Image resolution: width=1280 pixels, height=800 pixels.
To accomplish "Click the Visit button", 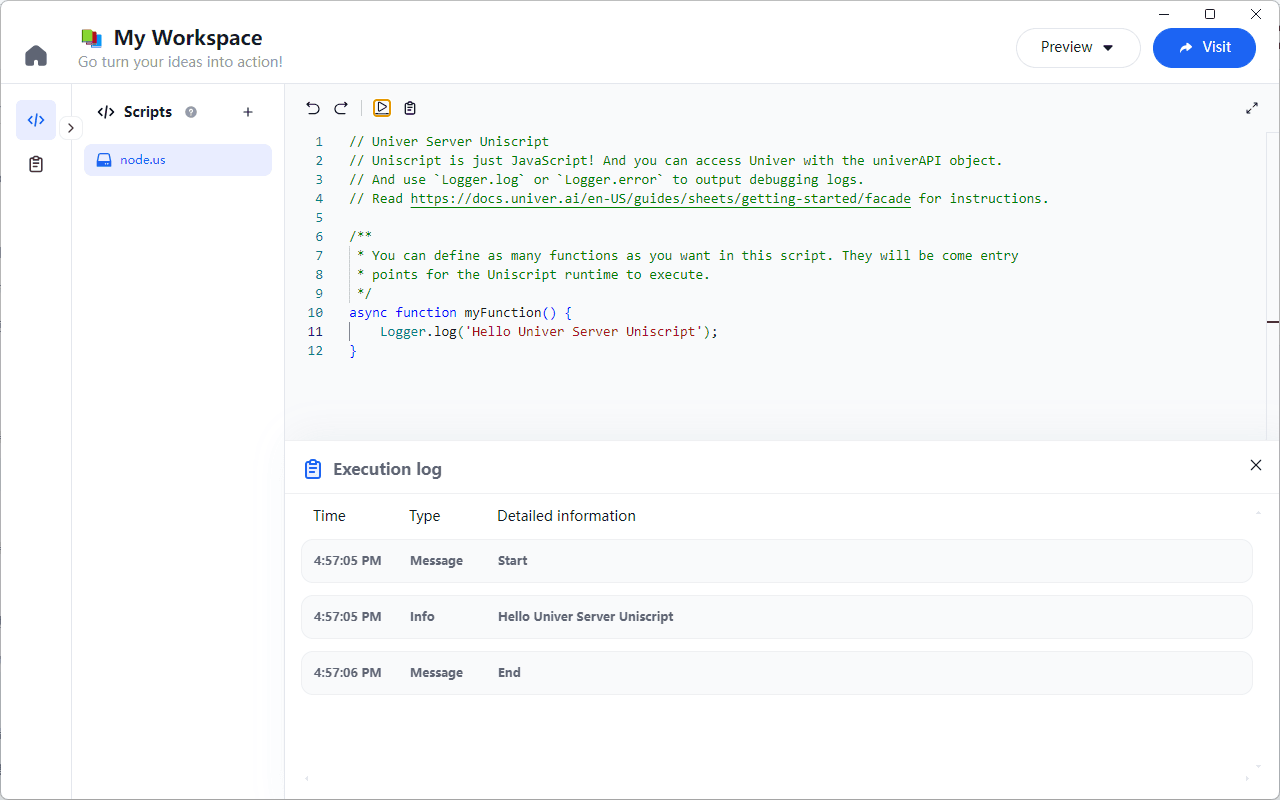I will click(1204, 47).
